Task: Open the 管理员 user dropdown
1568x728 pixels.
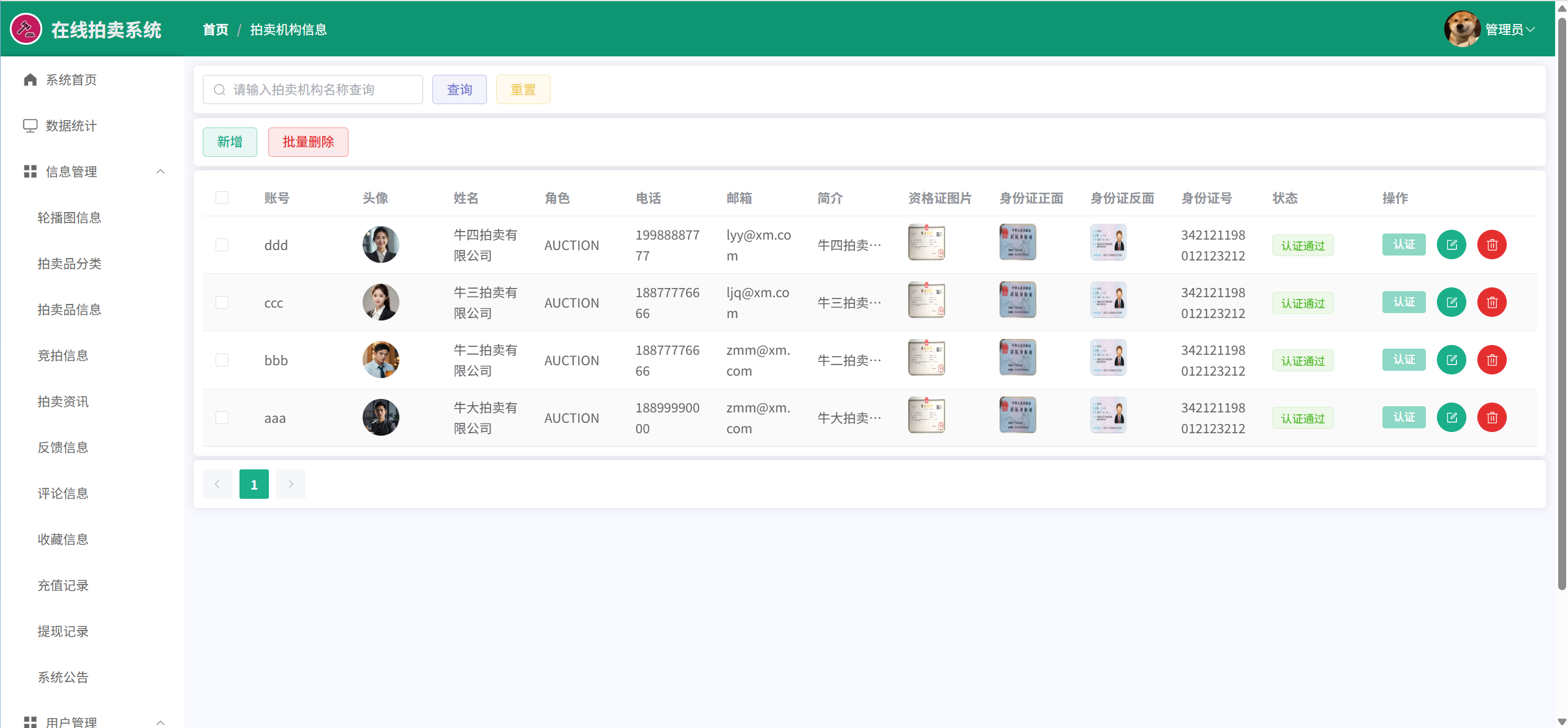Action: click(1510, 29)
